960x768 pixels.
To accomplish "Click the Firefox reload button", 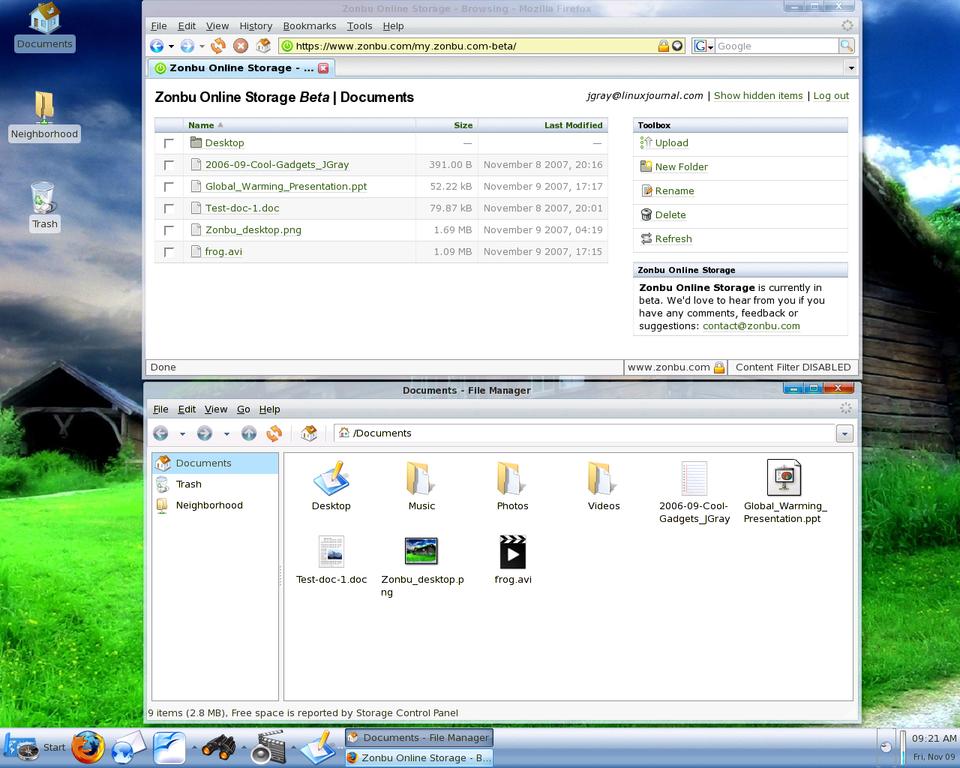I will 218,46.
